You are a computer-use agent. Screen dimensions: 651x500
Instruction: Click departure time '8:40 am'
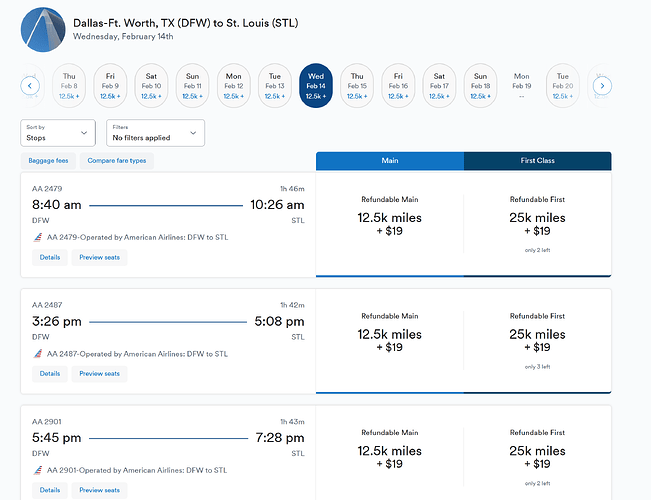(x=56, y=205)
